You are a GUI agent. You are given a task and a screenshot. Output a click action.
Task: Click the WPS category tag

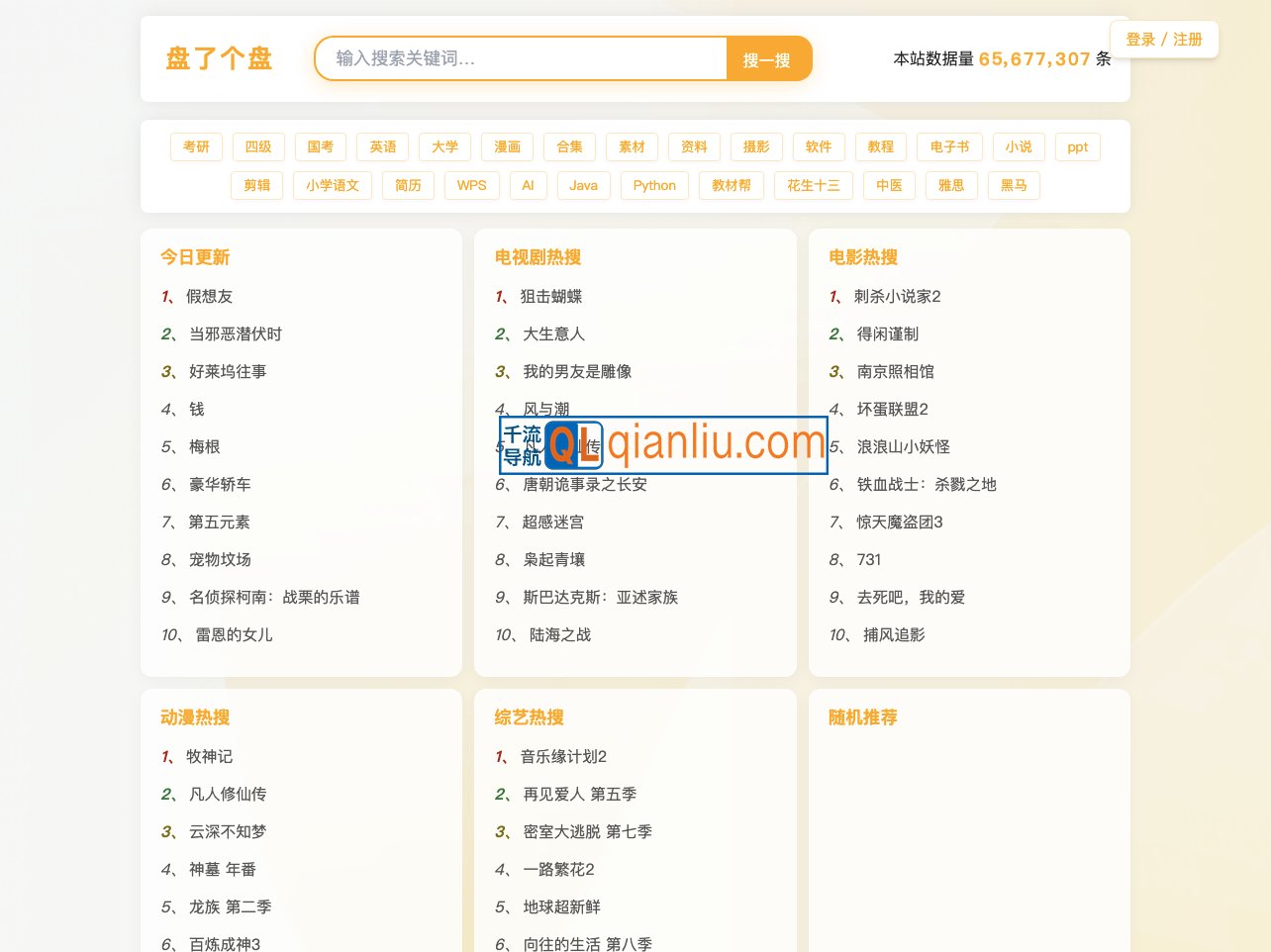coord(471,185)
